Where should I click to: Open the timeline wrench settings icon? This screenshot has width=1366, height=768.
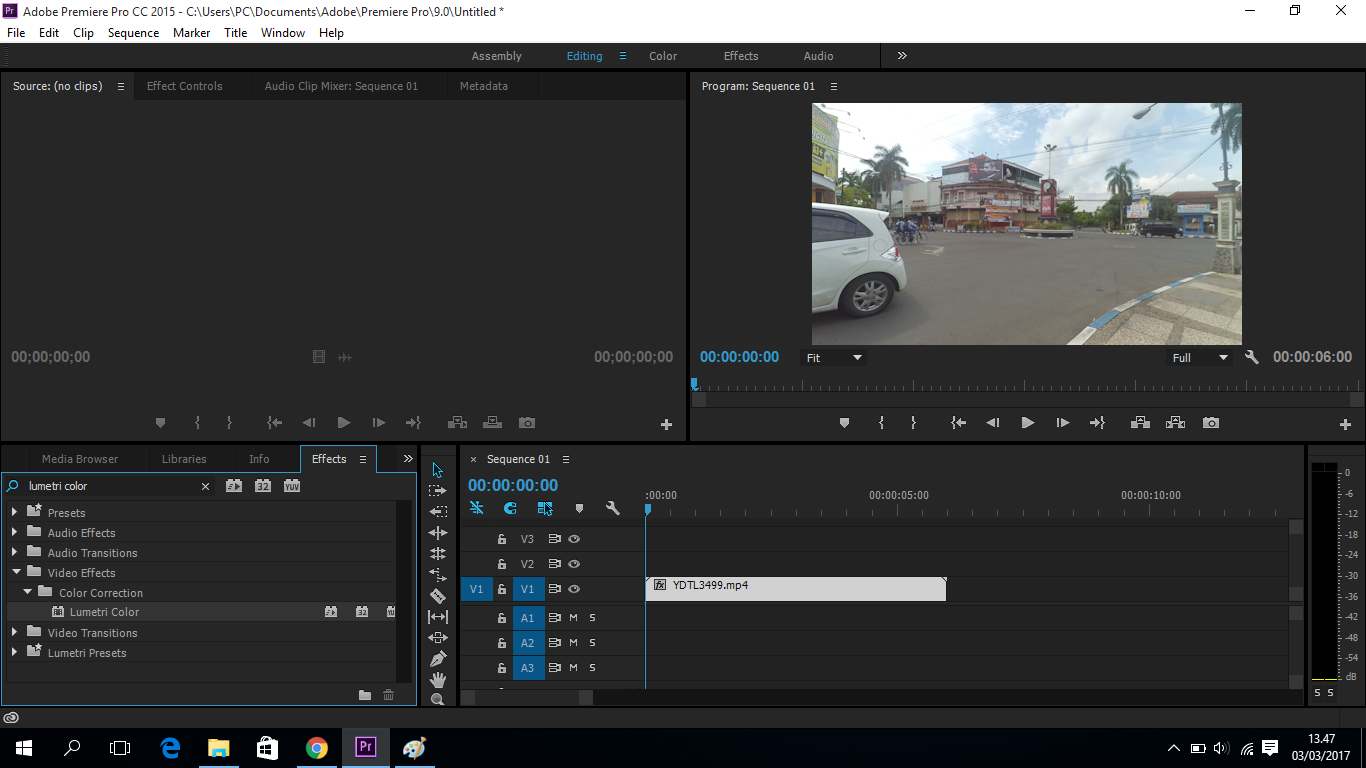point(613,508)
